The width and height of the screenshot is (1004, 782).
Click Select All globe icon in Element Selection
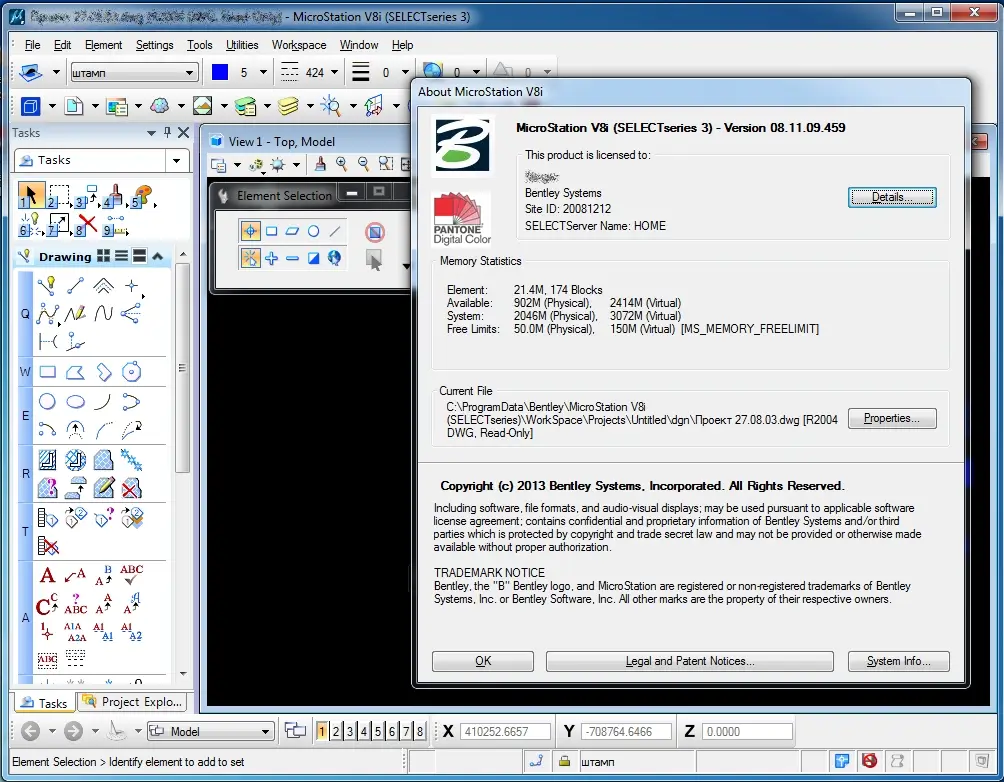[334, 258]
